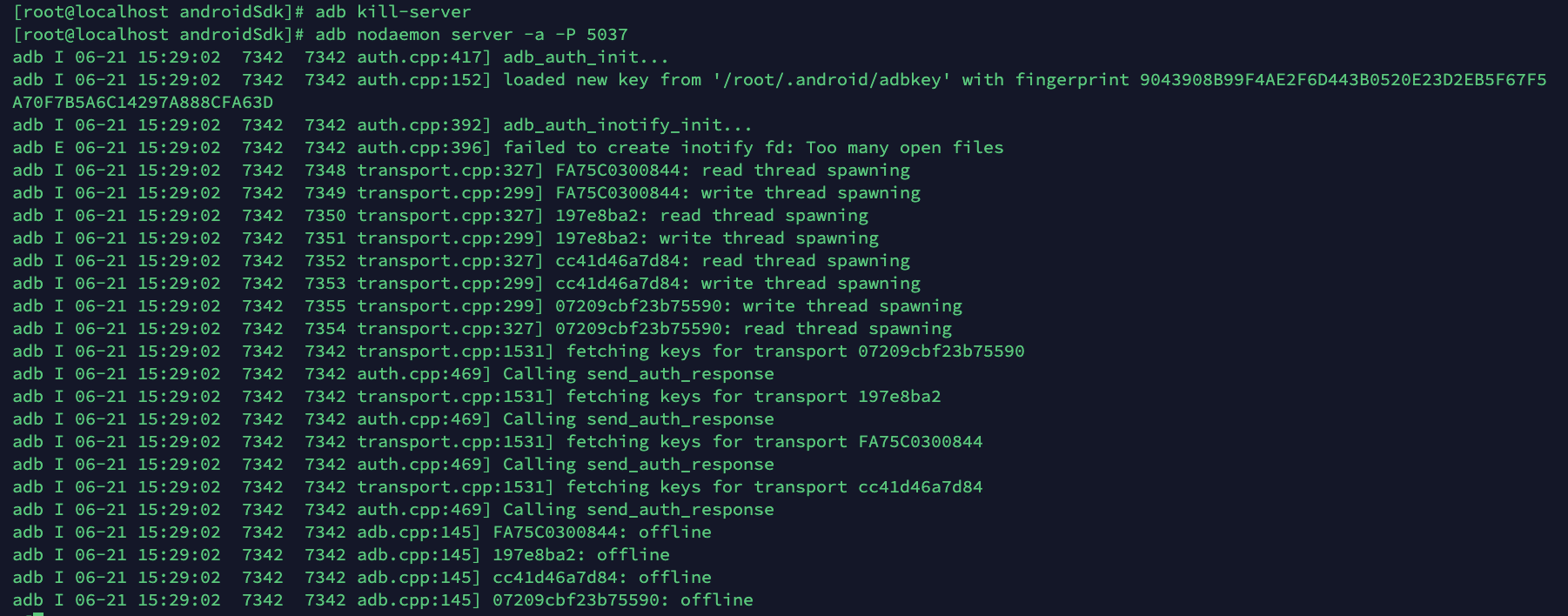1568x616 pixels.
Task: Click the wrapped fingerprint text "A70F7B5A6C14297A888CFA63D"
Action: pos(143,103)
